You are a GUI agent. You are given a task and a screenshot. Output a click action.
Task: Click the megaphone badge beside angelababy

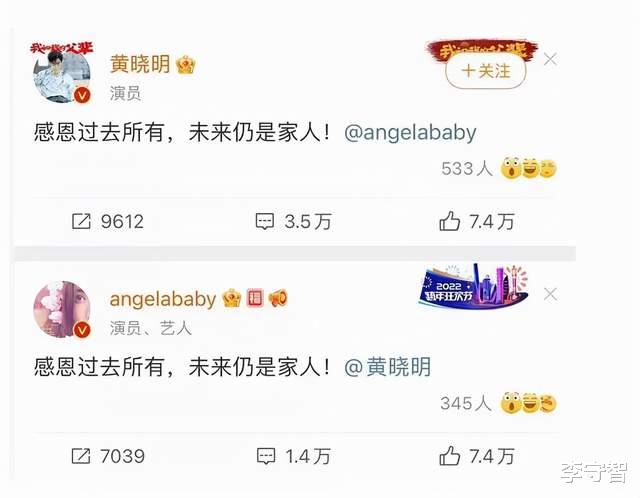coord(278,298)
